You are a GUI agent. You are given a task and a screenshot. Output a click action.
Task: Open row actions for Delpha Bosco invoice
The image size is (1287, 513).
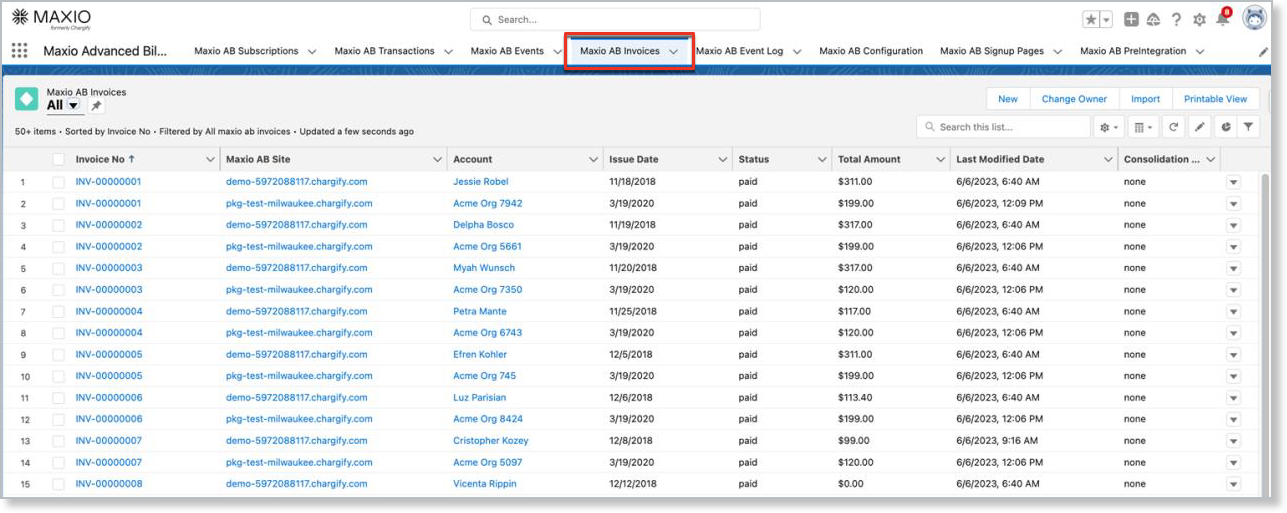coord(1233,225)
